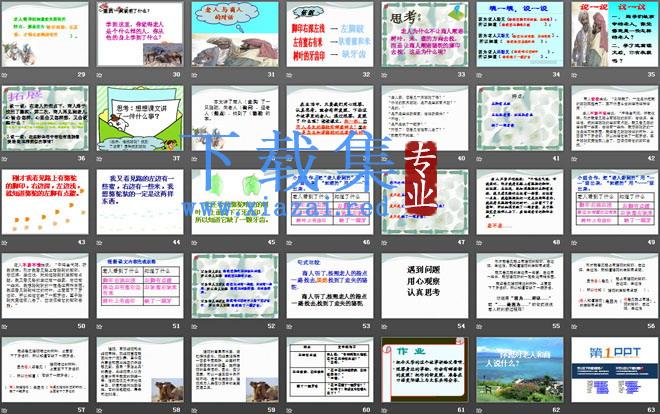
Task: Select slide 44 thumbnail with dark blue text
Action: tap(140, 202)
